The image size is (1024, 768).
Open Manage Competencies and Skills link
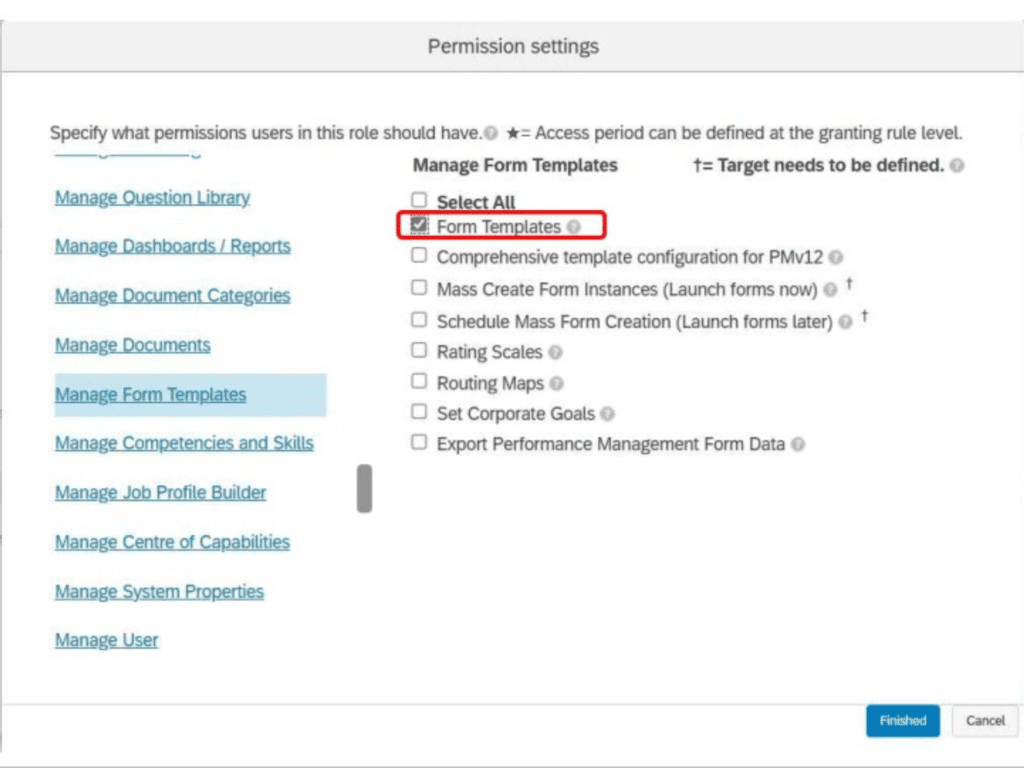[184, 443]
